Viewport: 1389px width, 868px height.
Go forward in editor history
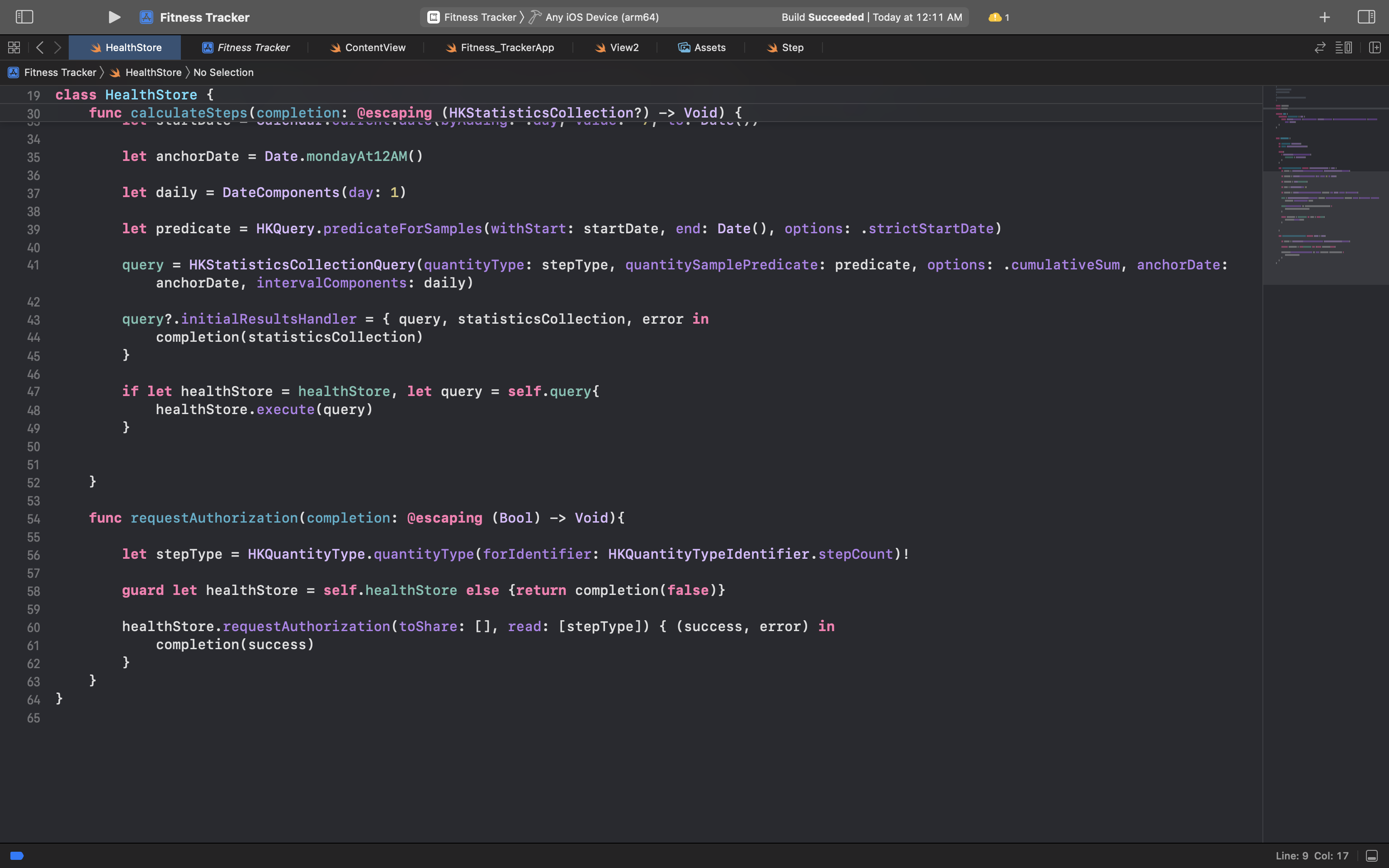57,47
